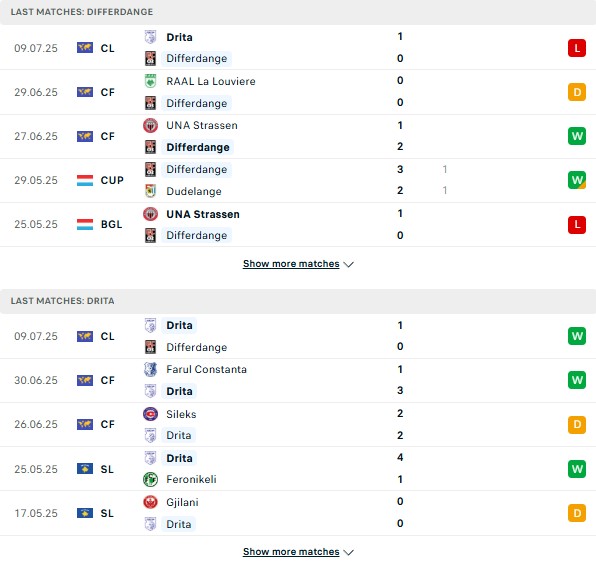This screenshot has width=596, height=565.
Task: Click the chevron next to Drita's Show more matches
Action: pyautogui.click(x=348, y=552)
